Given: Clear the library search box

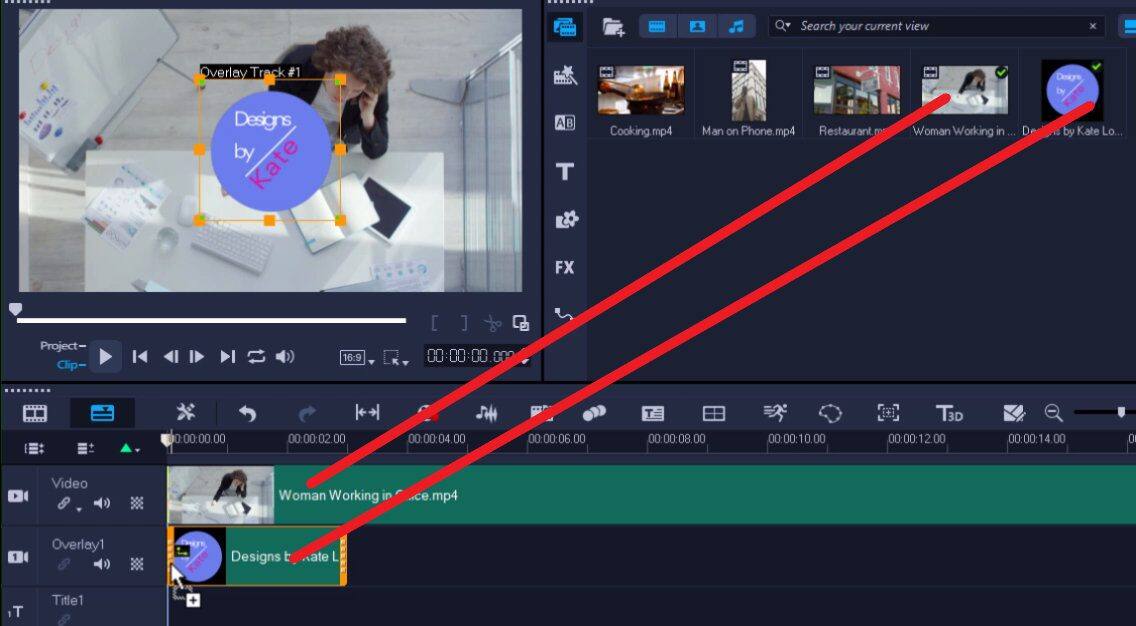Looking at the screenshot, I should pos(1092,26).
